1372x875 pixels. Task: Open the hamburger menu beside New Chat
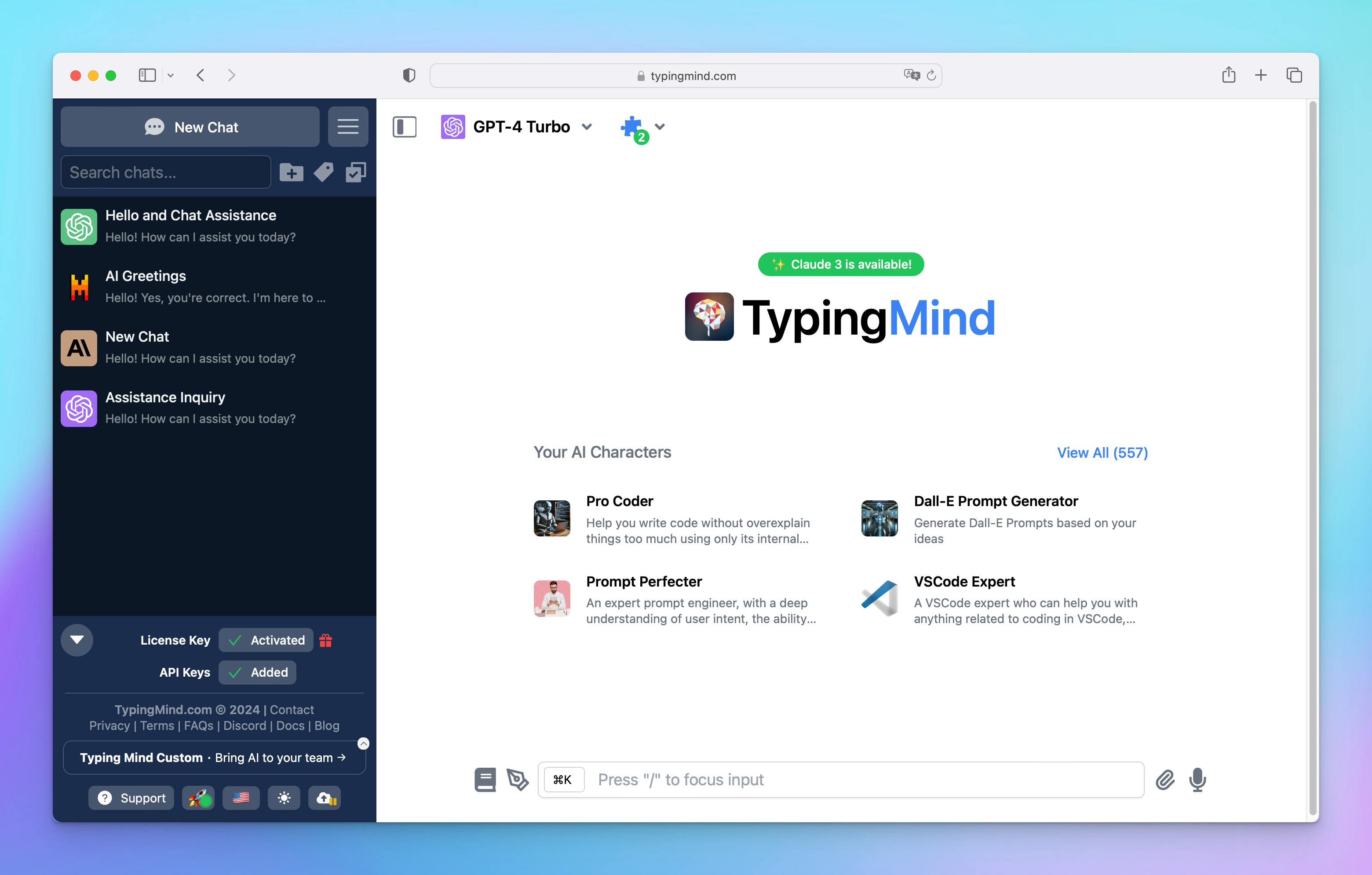348,127
